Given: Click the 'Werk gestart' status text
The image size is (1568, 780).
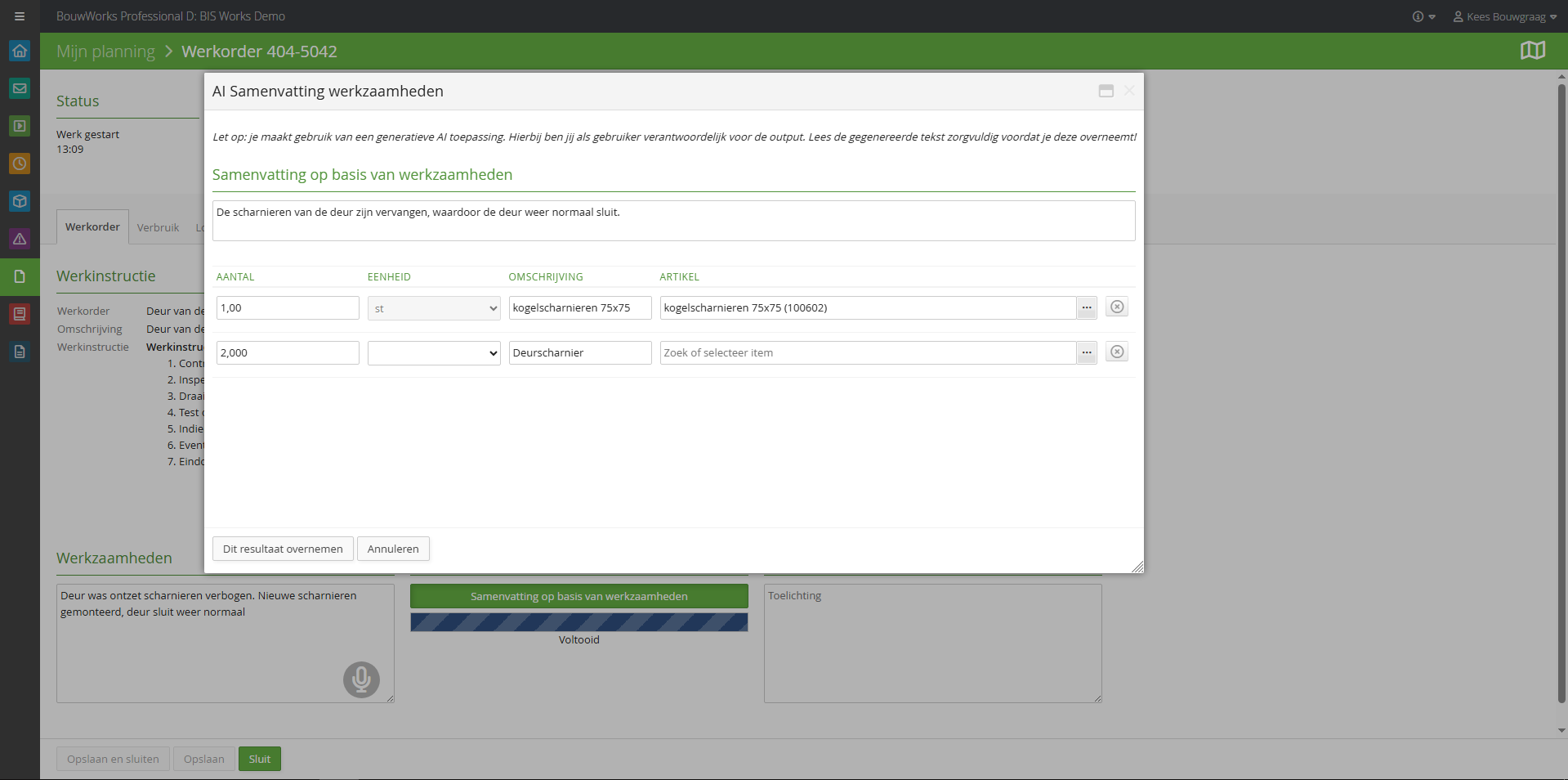Looking at the screenshot, I should click(x=87, y=135).
